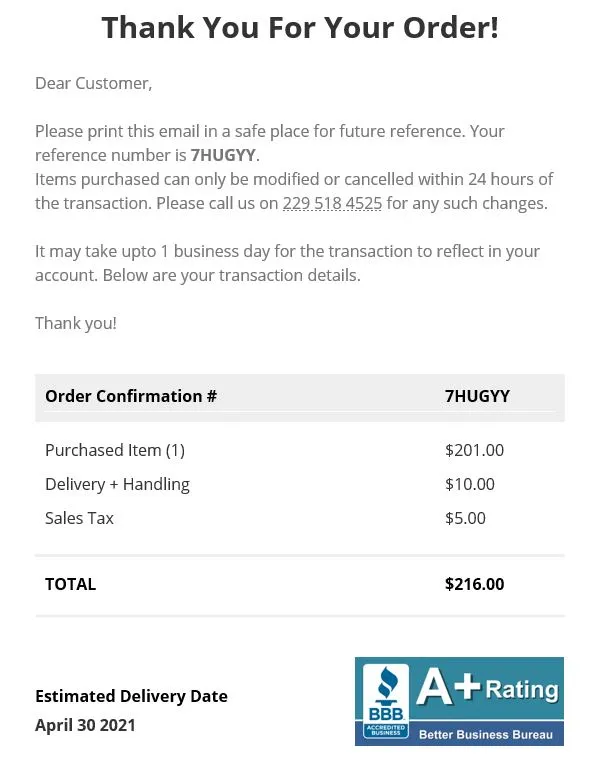Click the Sales Tax row label
The height and width of the screenshot is (762, 593).
point(79,518)
